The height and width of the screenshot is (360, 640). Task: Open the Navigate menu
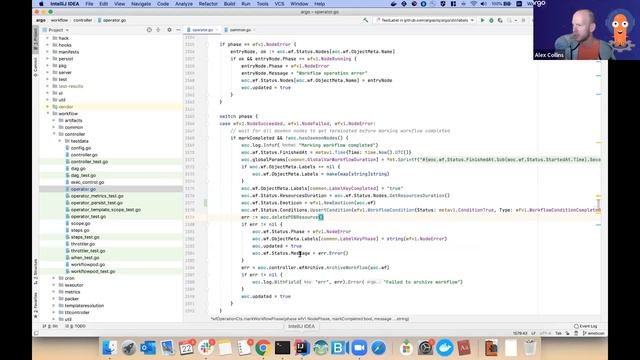(x=141, y=4)
